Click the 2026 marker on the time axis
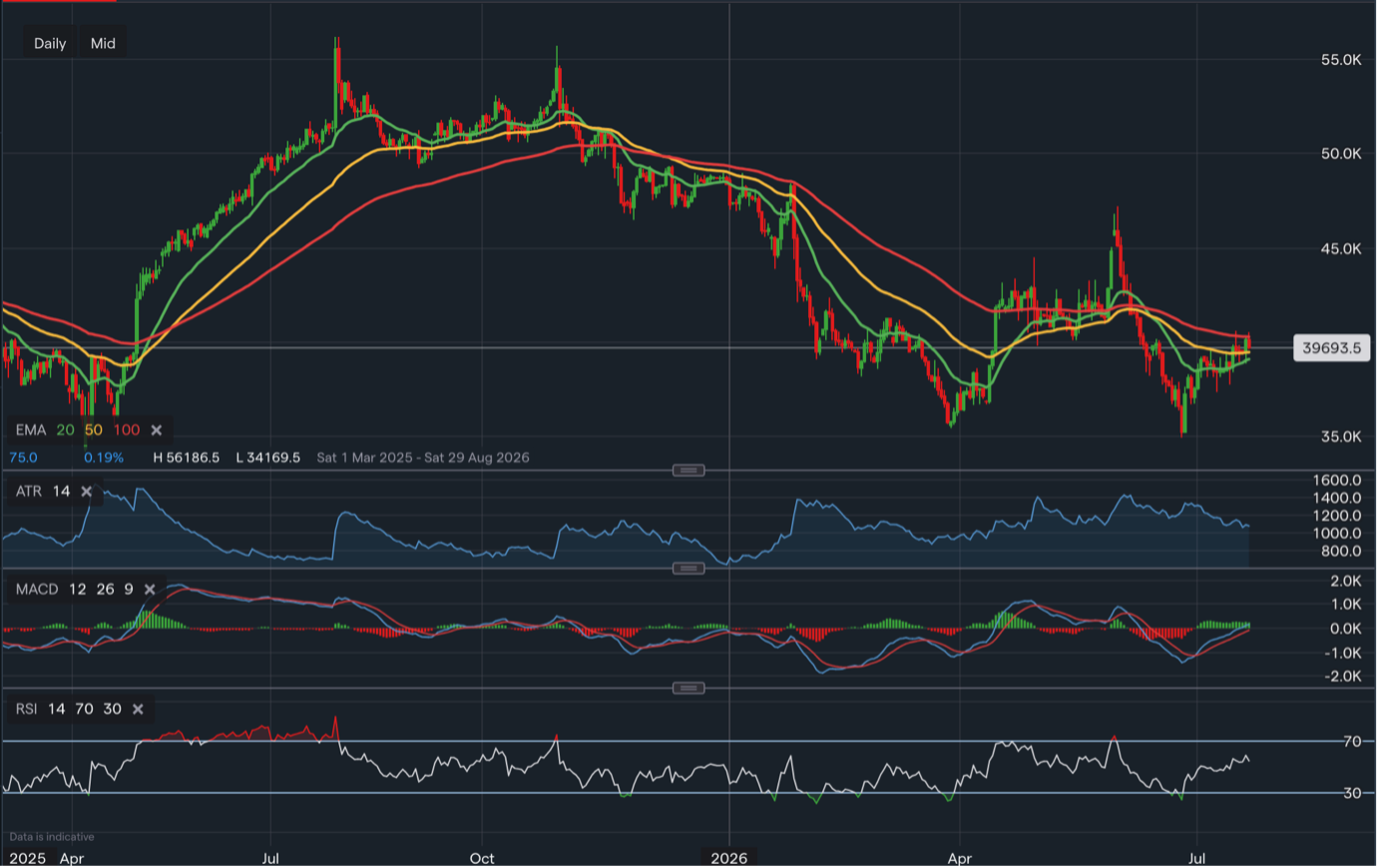 [x=729, y=858]
